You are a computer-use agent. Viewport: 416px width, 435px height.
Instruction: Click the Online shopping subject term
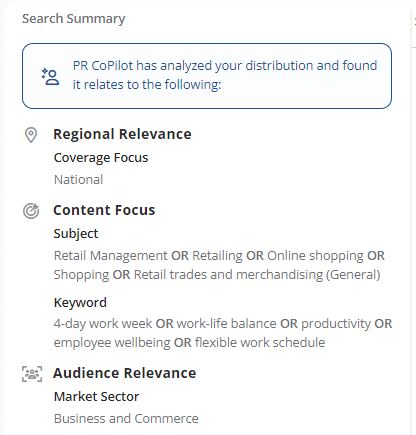pyautogui.click(x=315, y=256)
